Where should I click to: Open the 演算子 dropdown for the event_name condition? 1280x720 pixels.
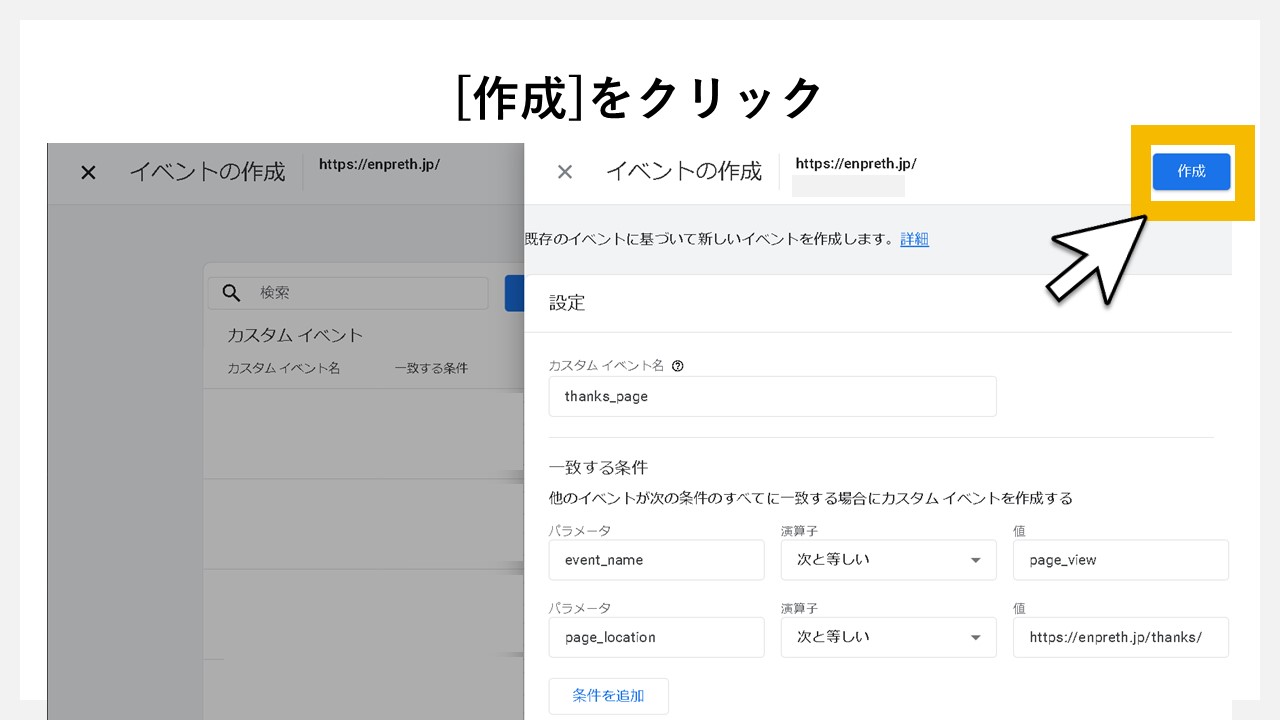click(x=888, y=560)
